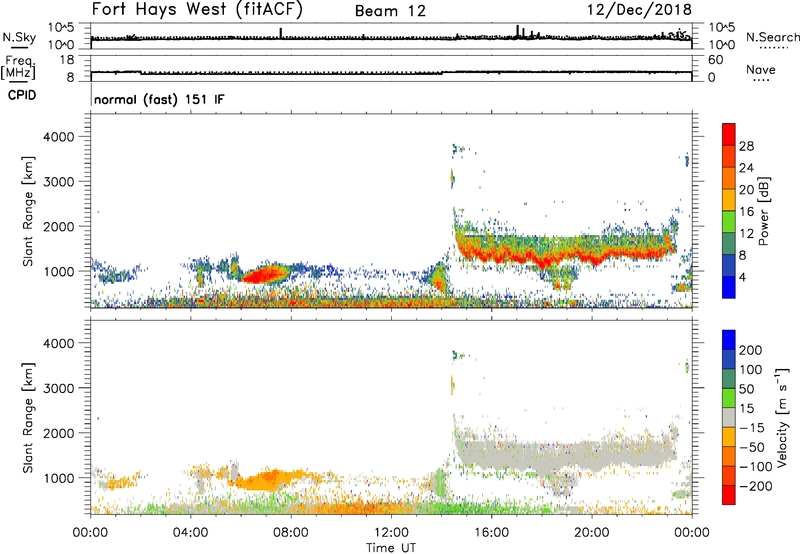Click the bright blue bottom Power colorbar segment
Viewport: 800px width, 554px height.
coord(729,287)
